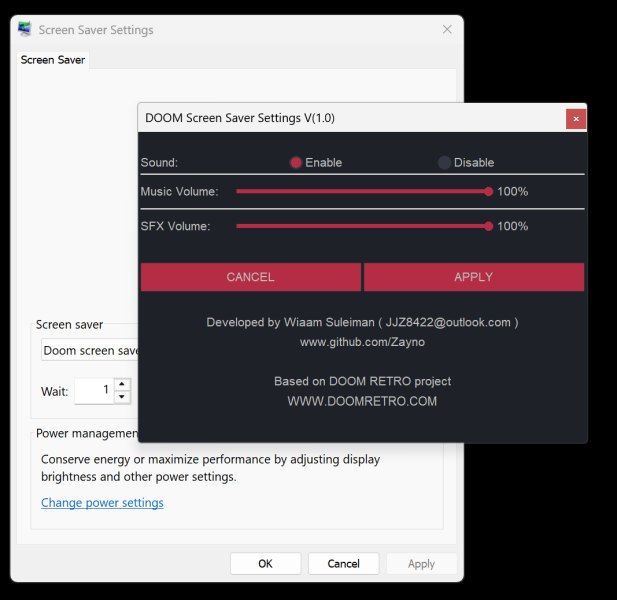Open the www.github.com/Zayno link

(x=361, y=342)
